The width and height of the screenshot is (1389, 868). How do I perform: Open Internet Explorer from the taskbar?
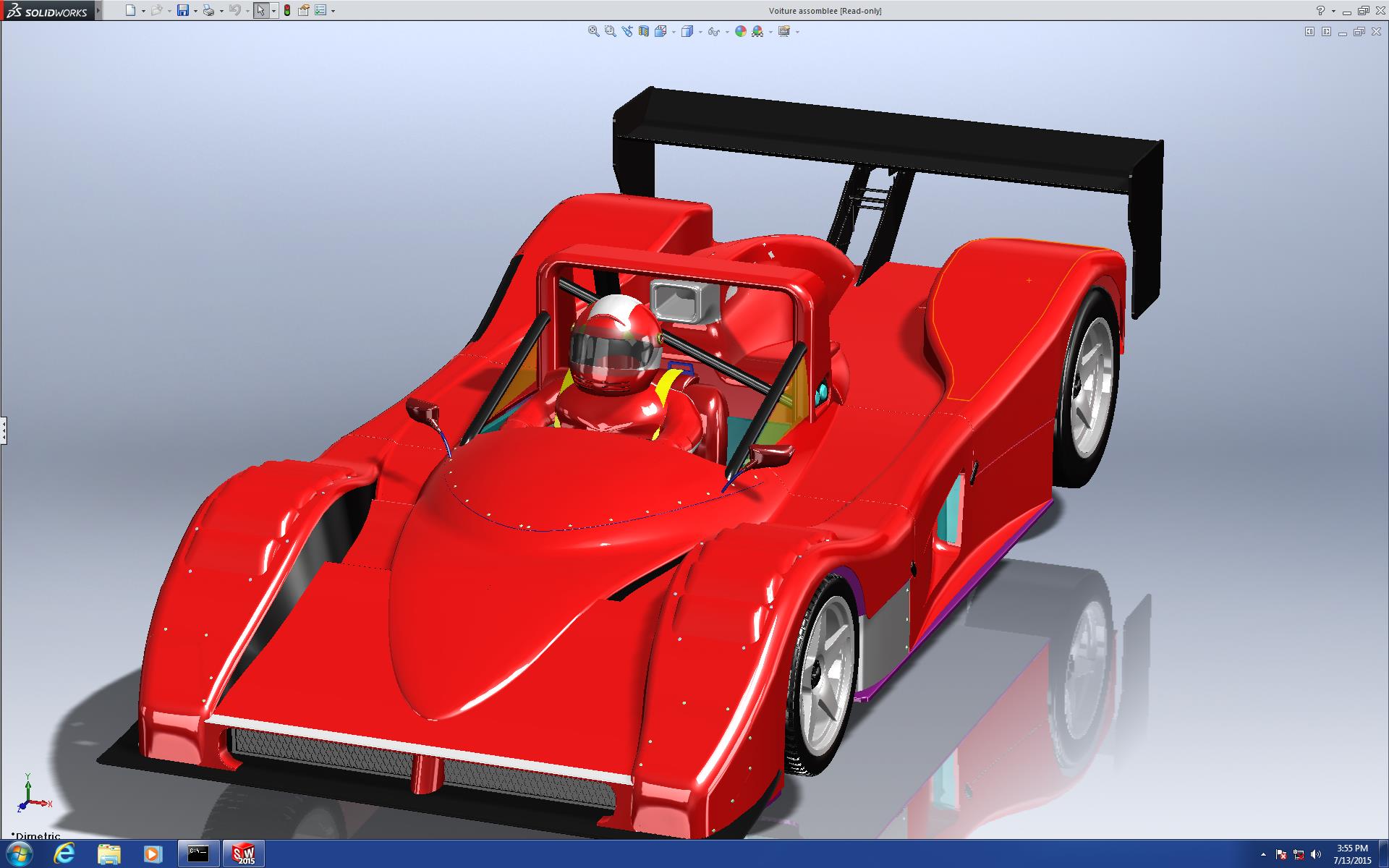tap(64, 854)
